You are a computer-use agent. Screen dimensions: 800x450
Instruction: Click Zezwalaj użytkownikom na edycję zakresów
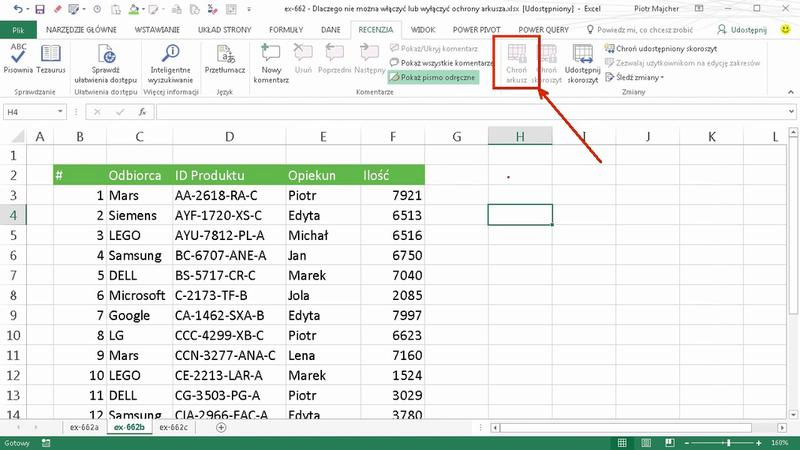682,63
